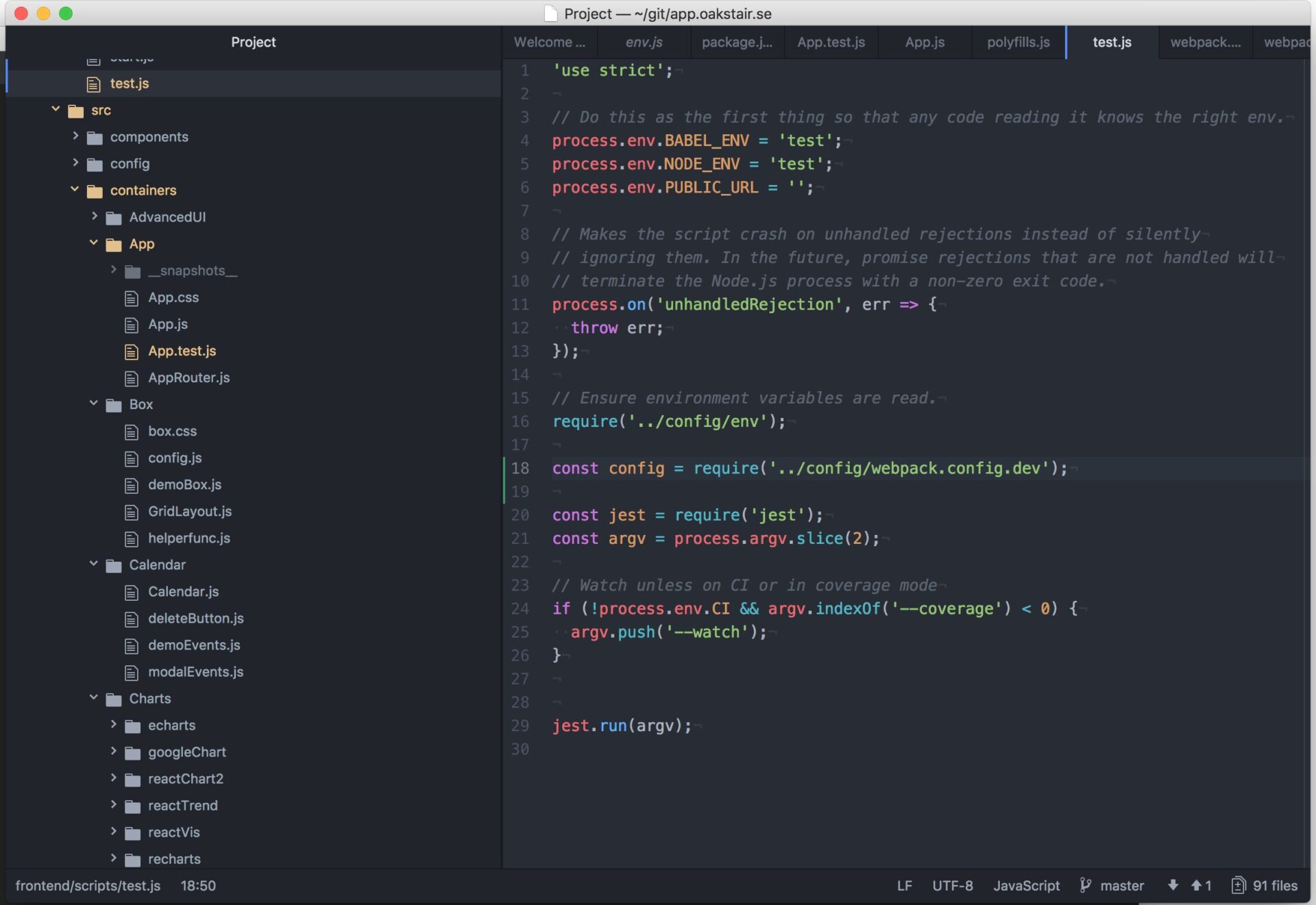The height and width of the screenshot is (905, 1316).
Task: Click the Calendar folder icon
Action: click(114, 565)
